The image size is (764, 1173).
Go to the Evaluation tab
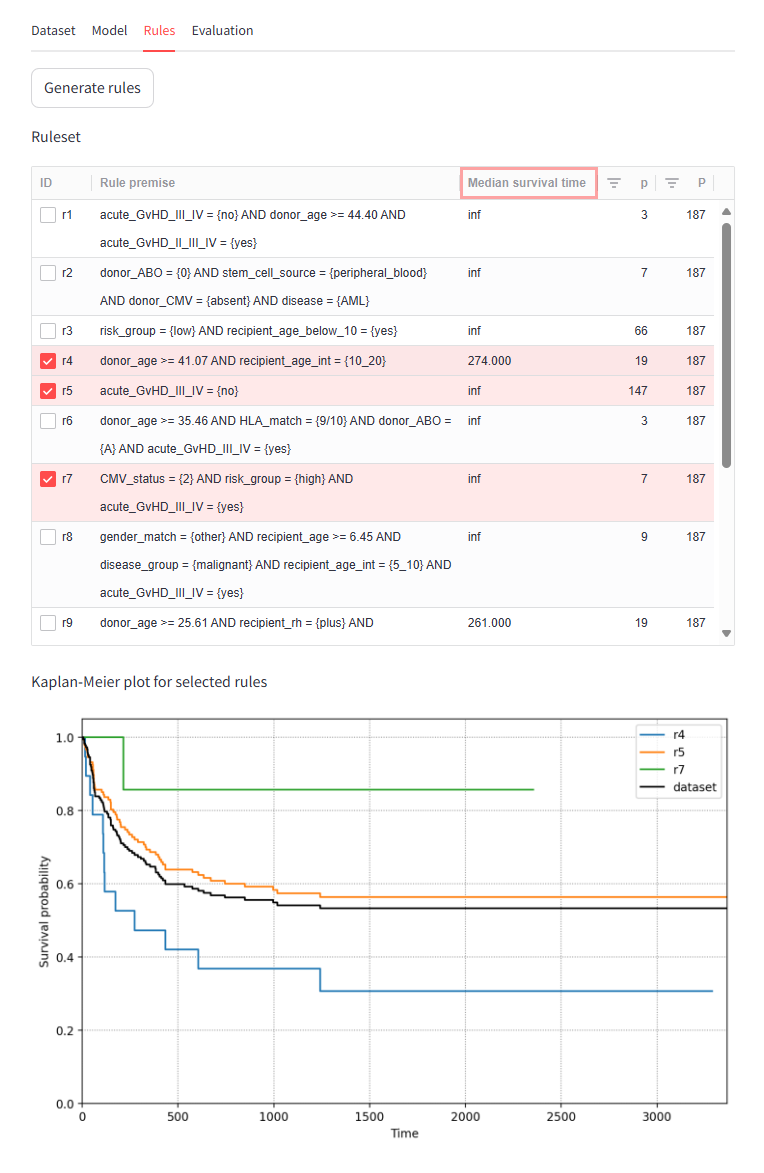222,31
